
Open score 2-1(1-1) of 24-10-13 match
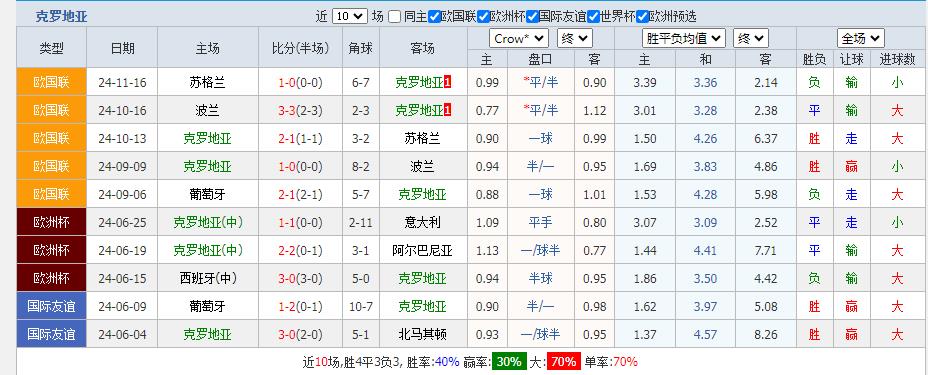tap(300, 138)
